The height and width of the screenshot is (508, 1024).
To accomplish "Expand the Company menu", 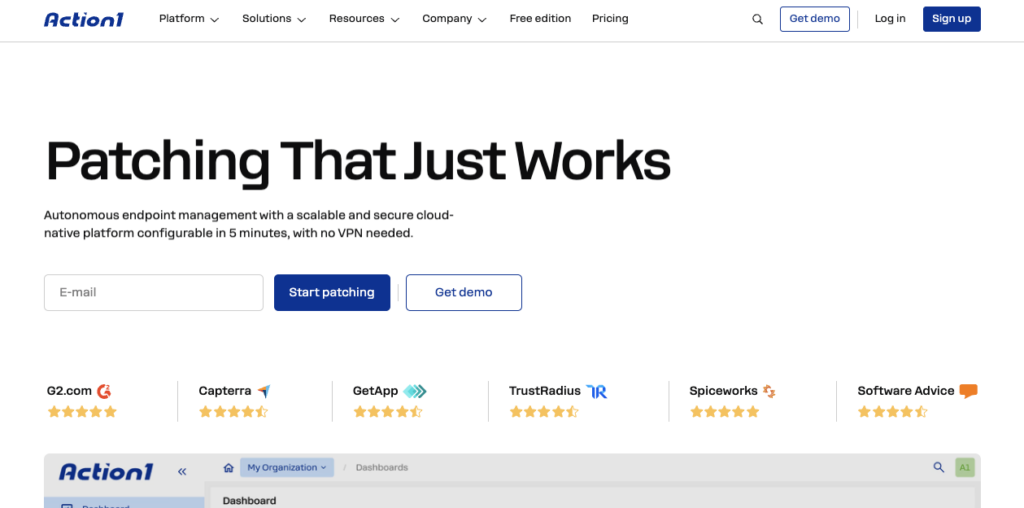I will point(455,19).
